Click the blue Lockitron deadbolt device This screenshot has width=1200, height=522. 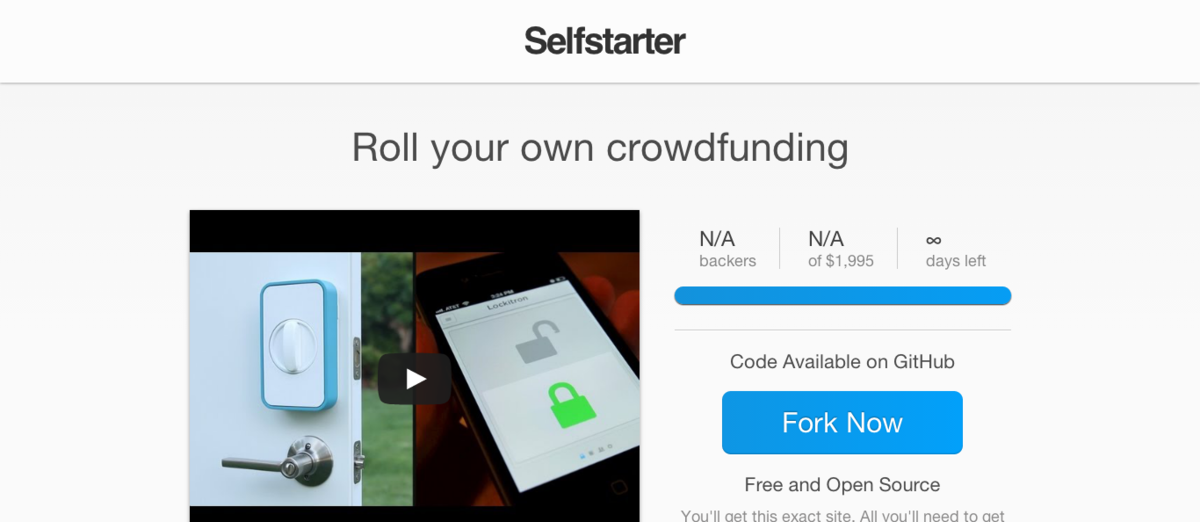(x=297, y=345)
